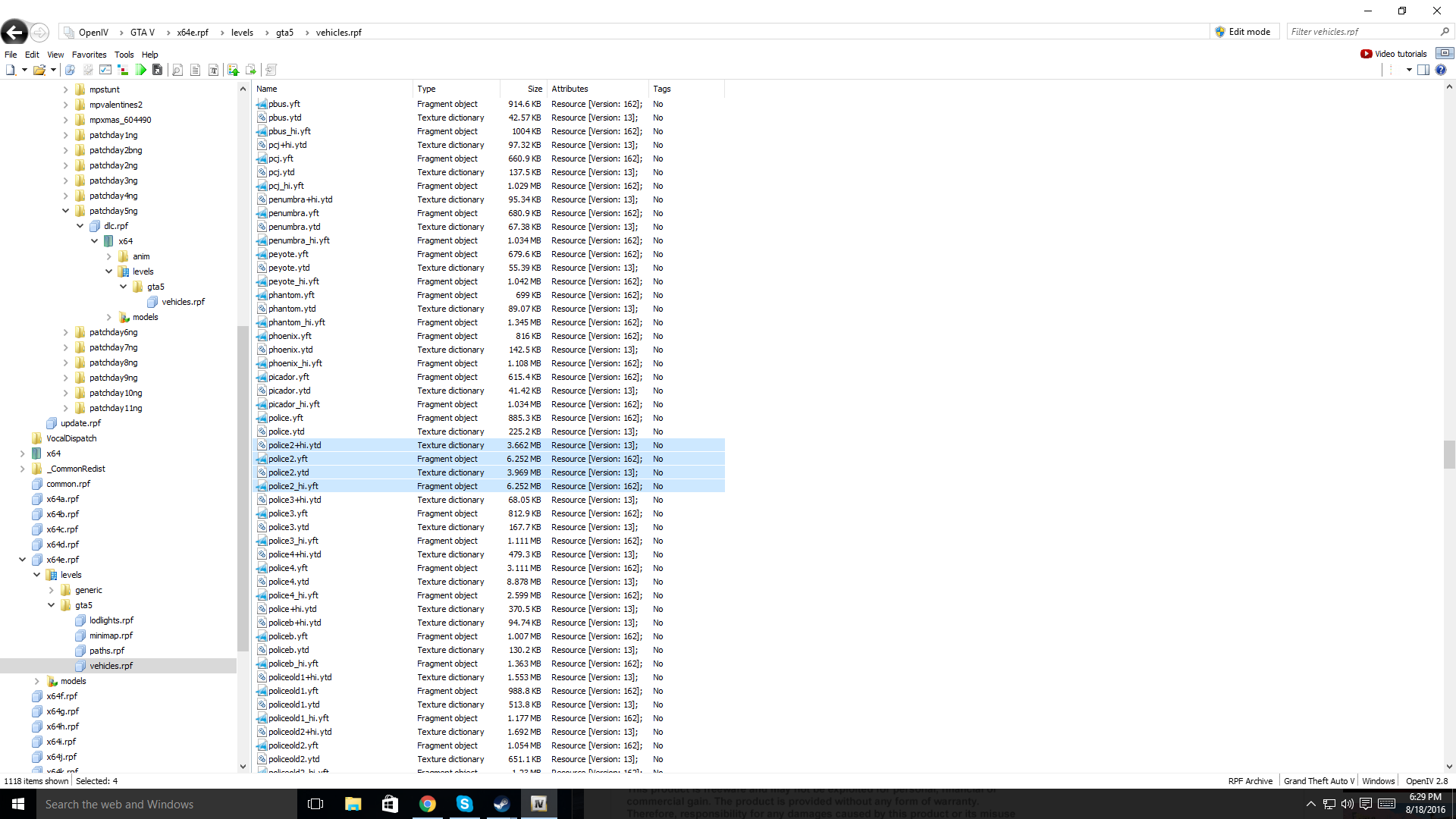1456x819 pixels.
Task: Open the Tools menu
Action: point(124,55)
